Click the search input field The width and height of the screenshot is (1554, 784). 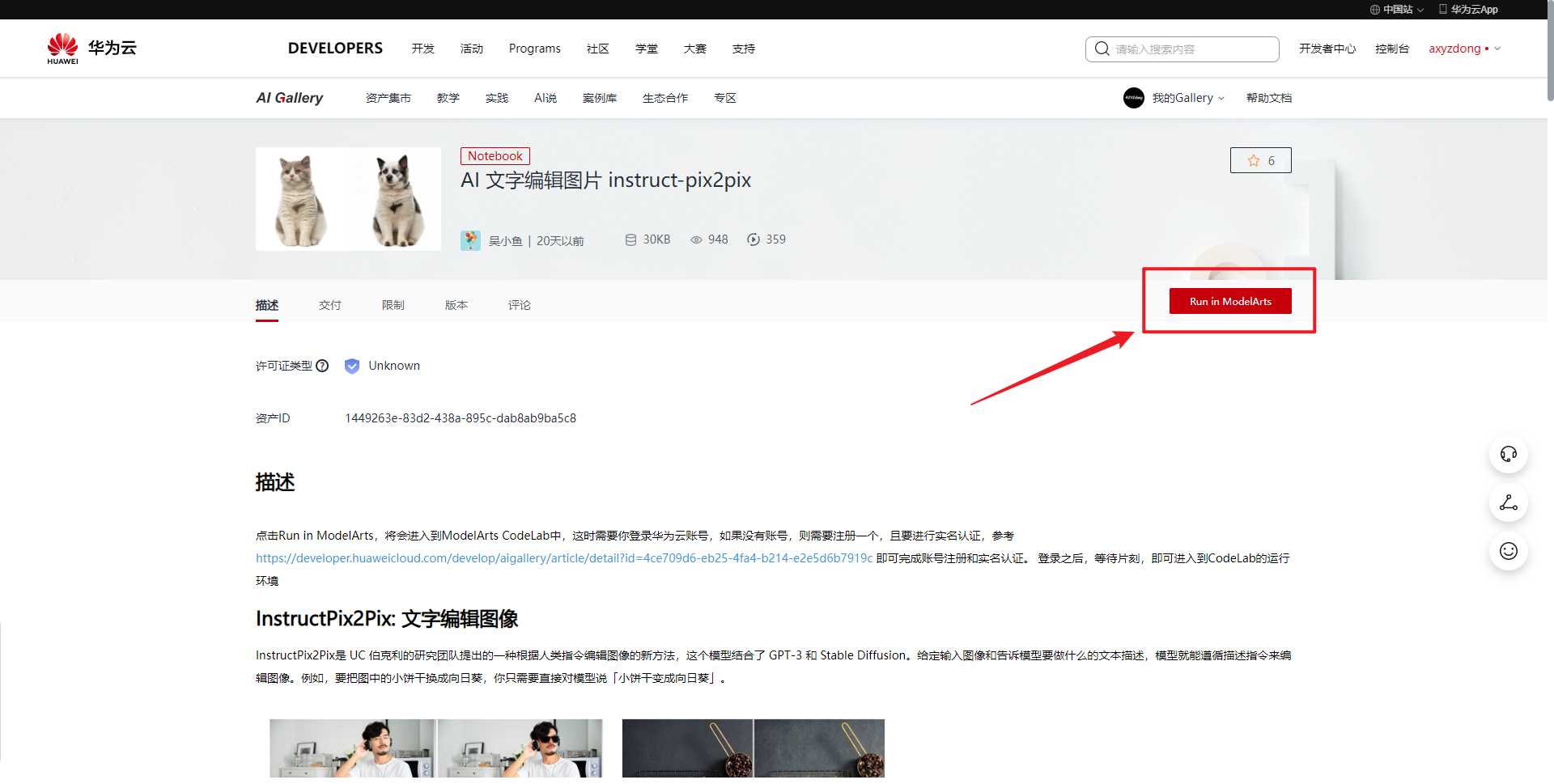click(x=1182, y=49)
